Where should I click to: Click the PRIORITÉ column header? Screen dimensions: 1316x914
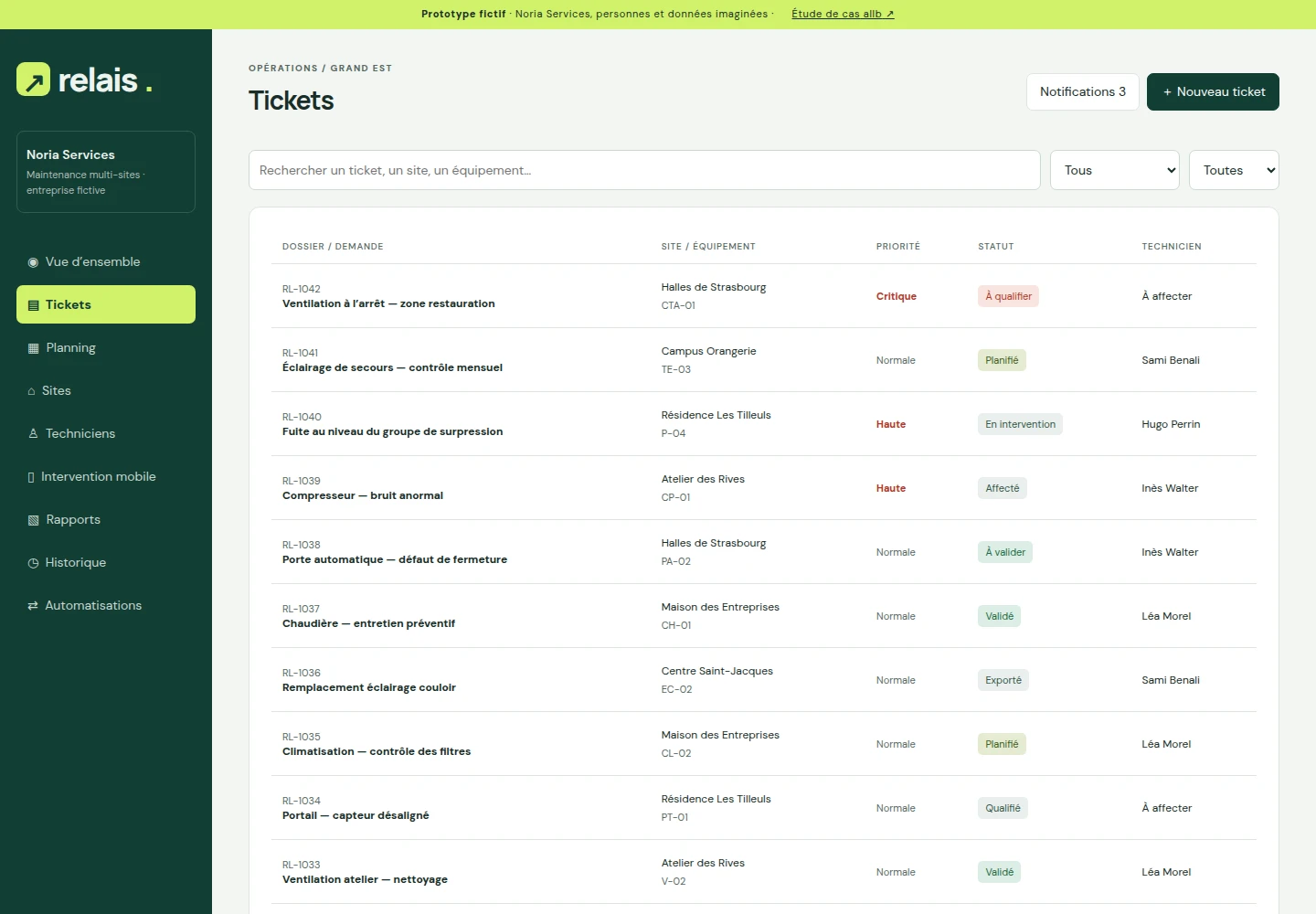coord(897,247)
